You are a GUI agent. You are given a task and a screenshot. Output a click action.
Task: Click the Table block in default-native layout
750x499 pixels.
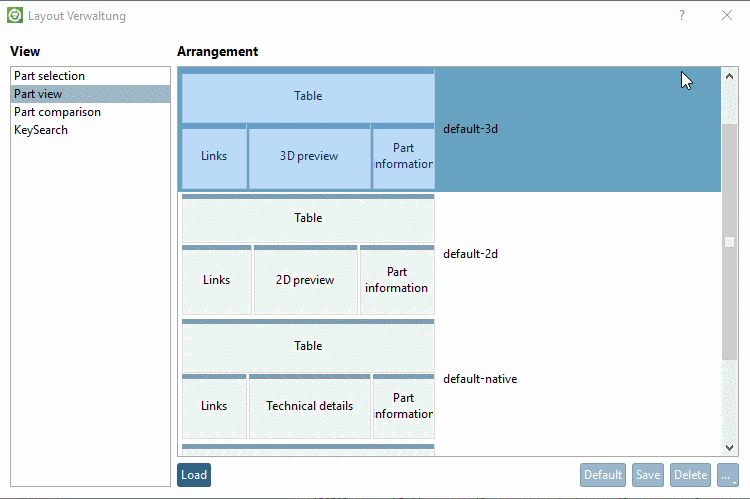(x=308, y=345)
